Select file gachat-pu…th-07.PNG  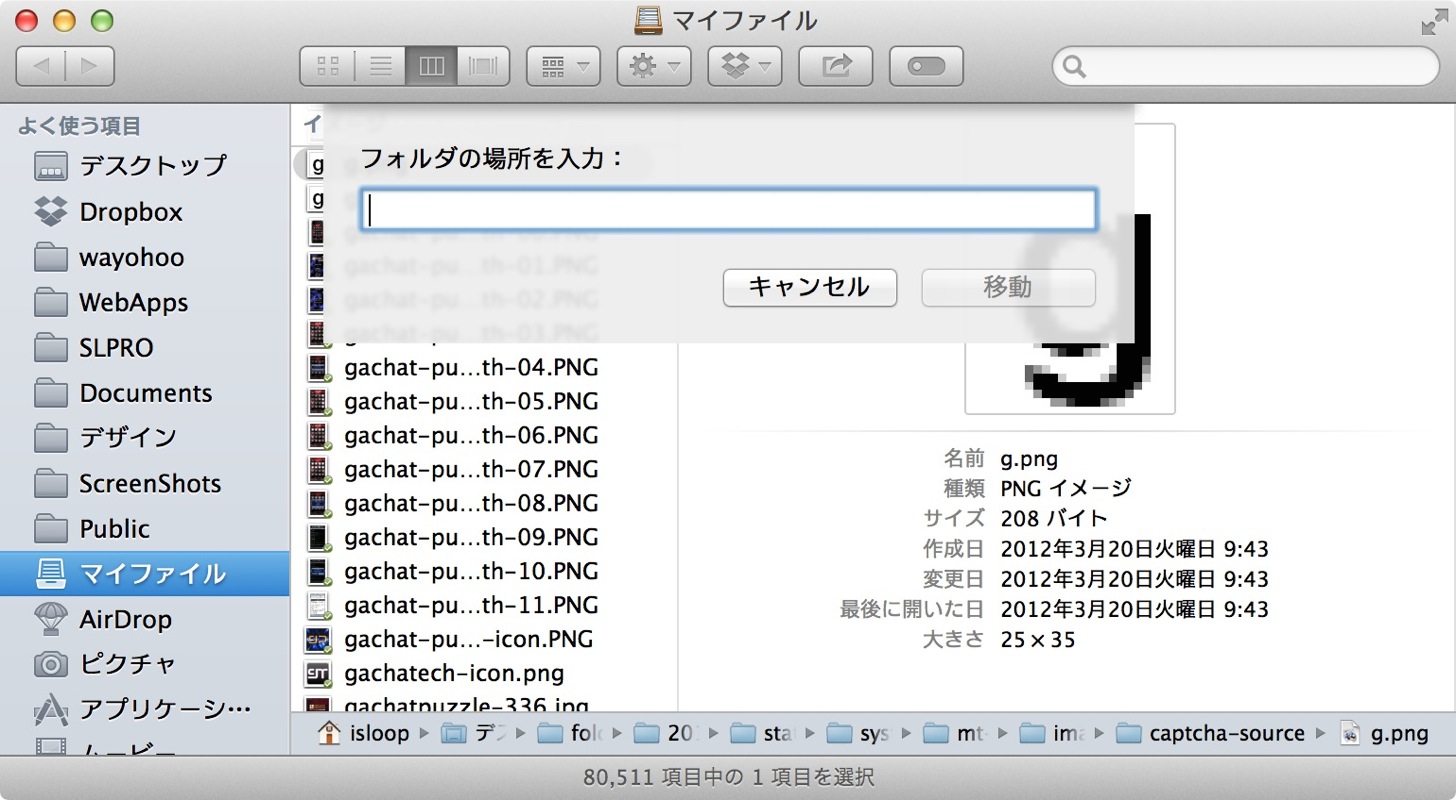pyautogui.click(x=470, y=469)
